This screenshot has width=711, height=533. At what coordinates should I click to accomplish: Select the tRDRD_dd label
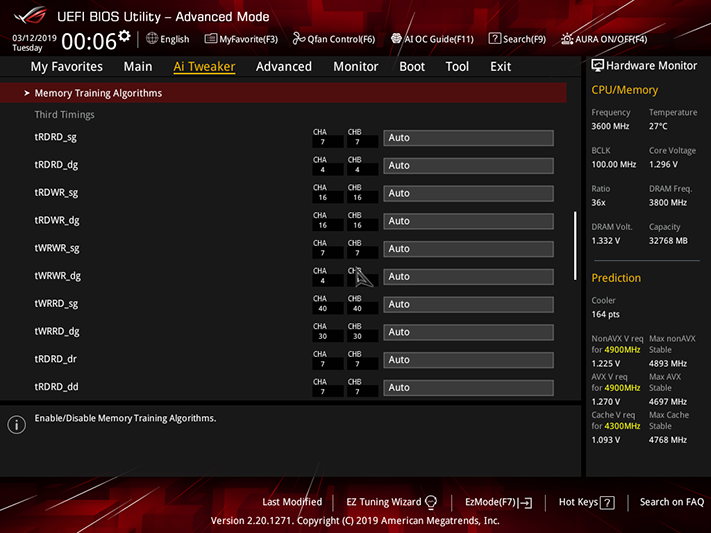[56, 387]
